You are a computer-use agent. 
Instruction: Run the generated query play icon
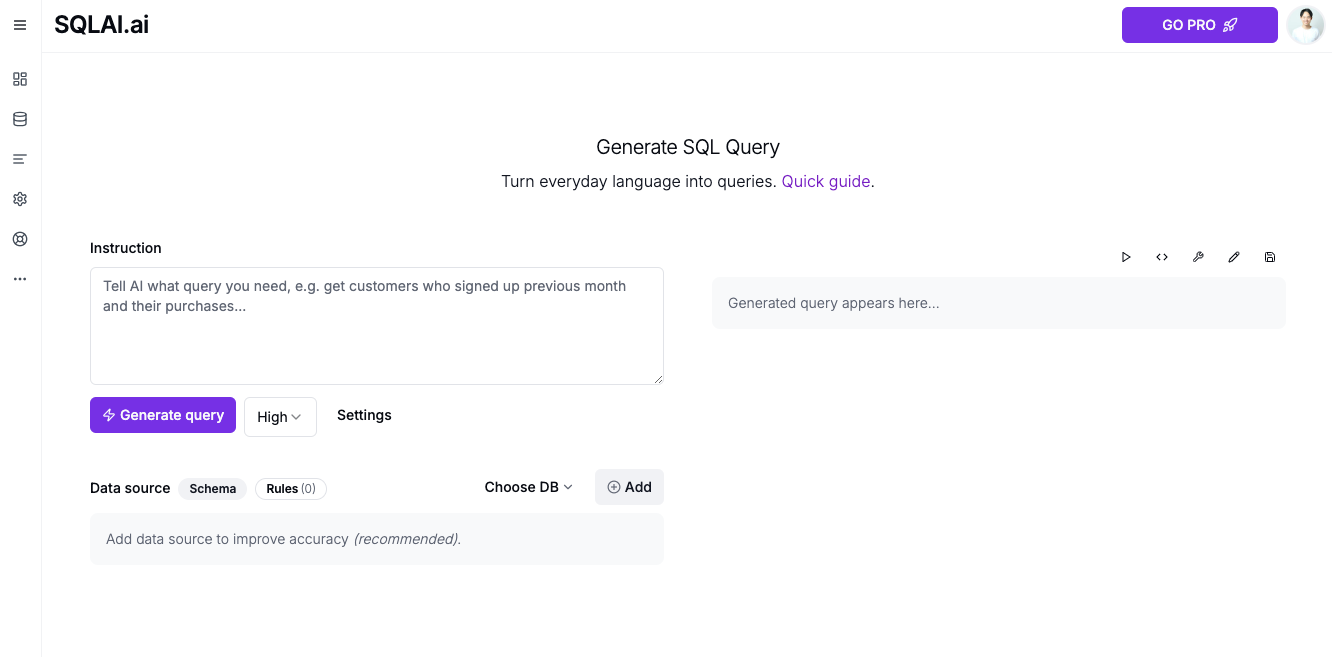click(1126, 257)
